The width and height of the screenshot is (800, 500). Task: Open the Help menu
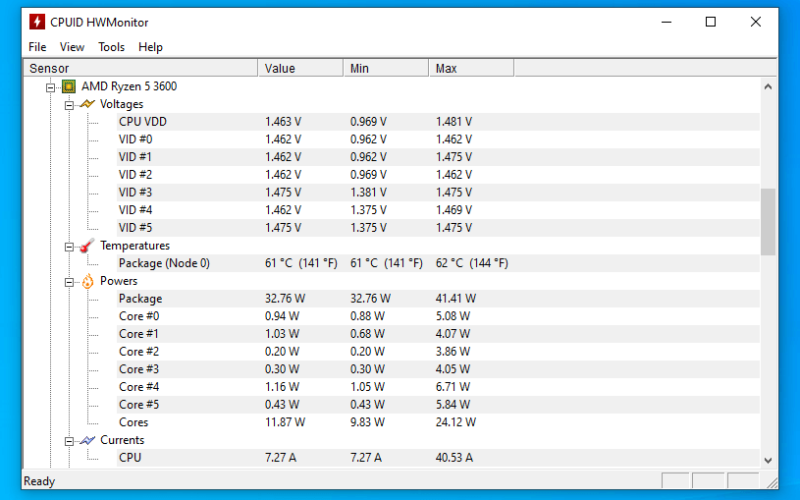pyautogui.click(x=150, y=47)
